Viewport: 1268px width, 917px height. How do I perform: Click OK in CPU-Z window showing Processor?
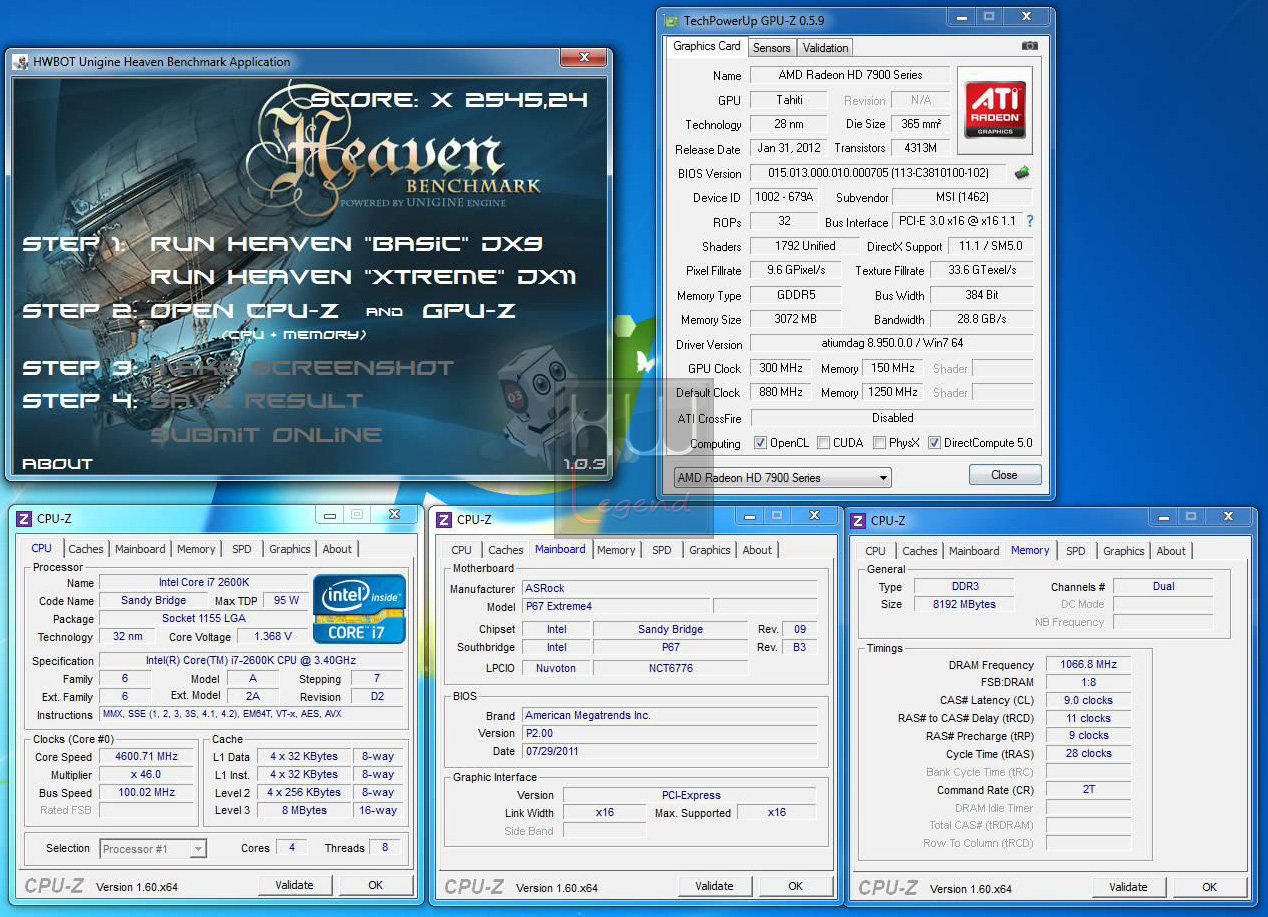click(375, 885)
